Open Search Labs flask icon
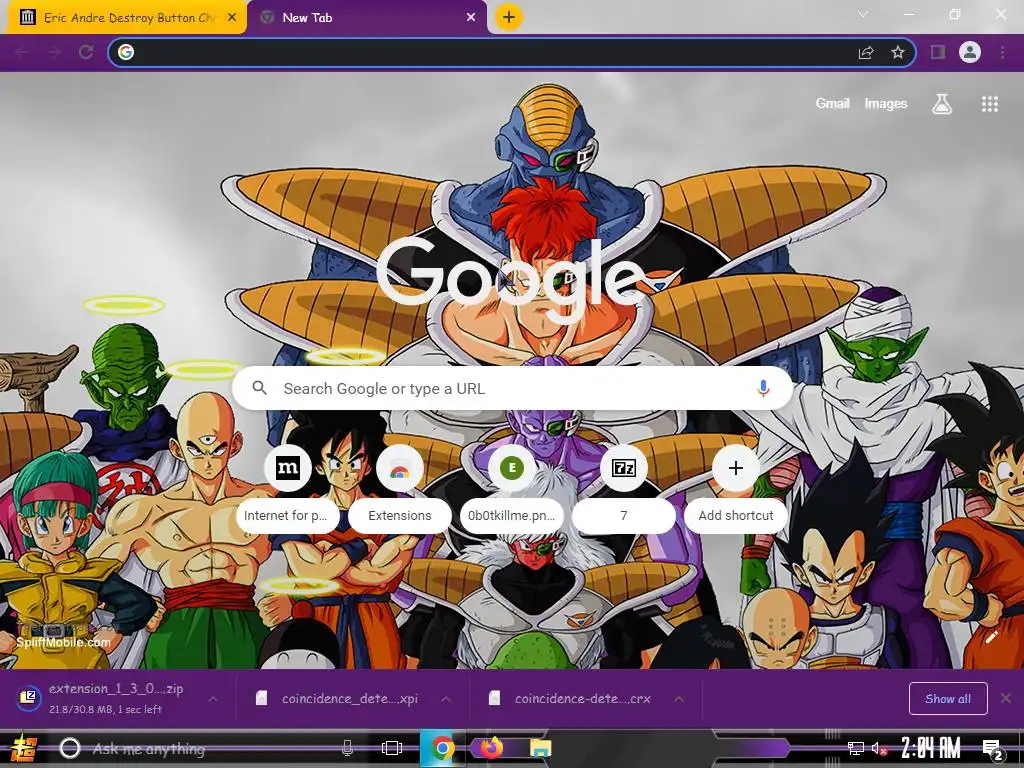The image size is (1024, 768). click(x=942, y=103)
